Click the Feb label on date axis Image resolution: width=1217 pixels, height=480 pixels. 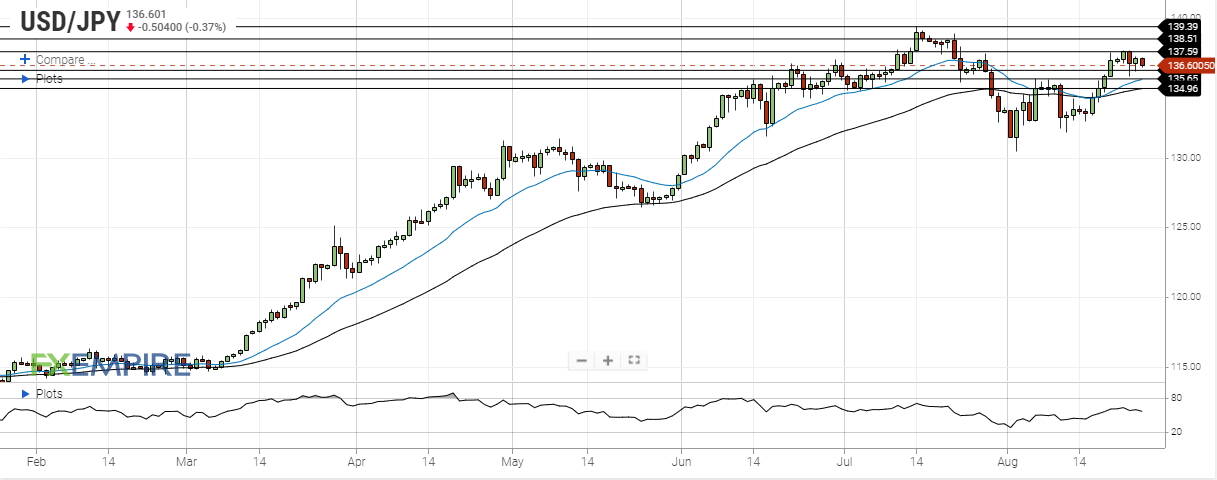coord(37,464)
